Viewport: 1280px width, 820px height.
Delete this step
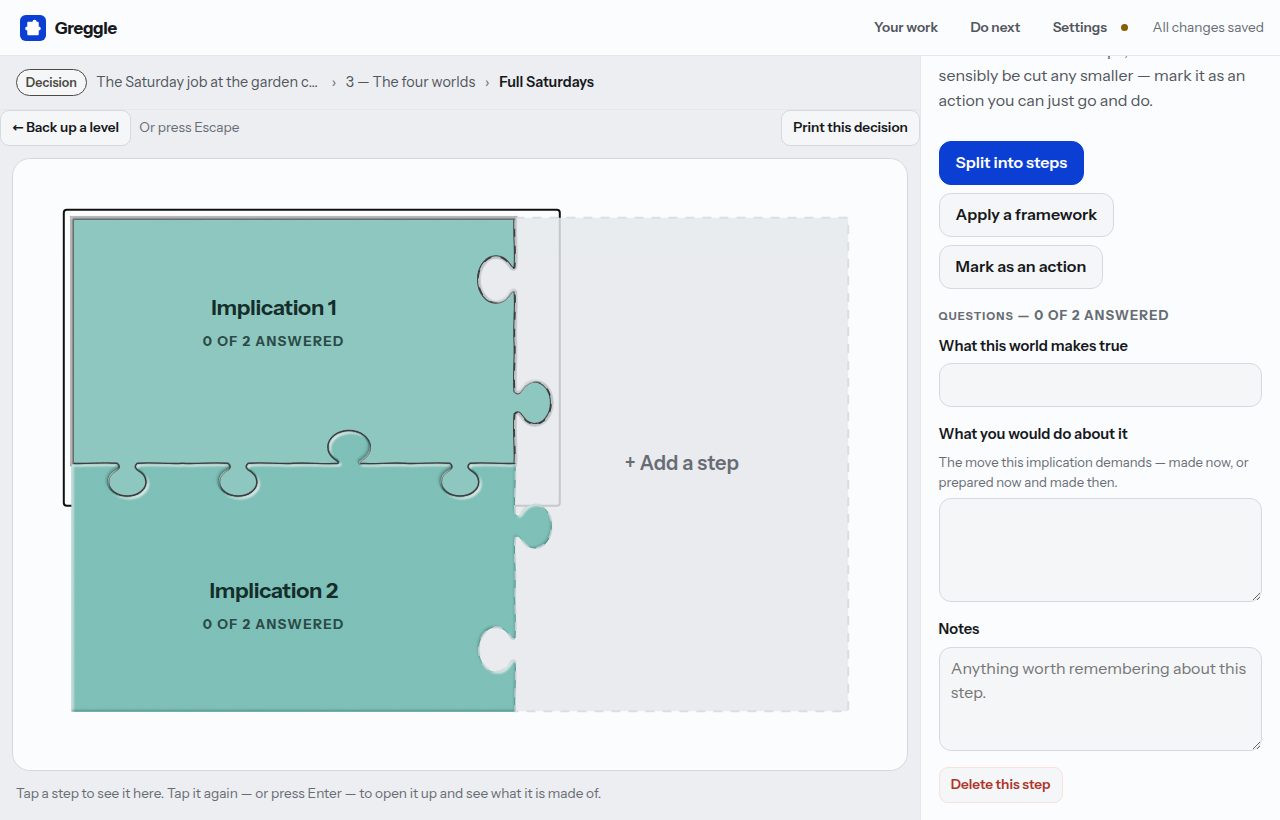(x=1000, y=785)
